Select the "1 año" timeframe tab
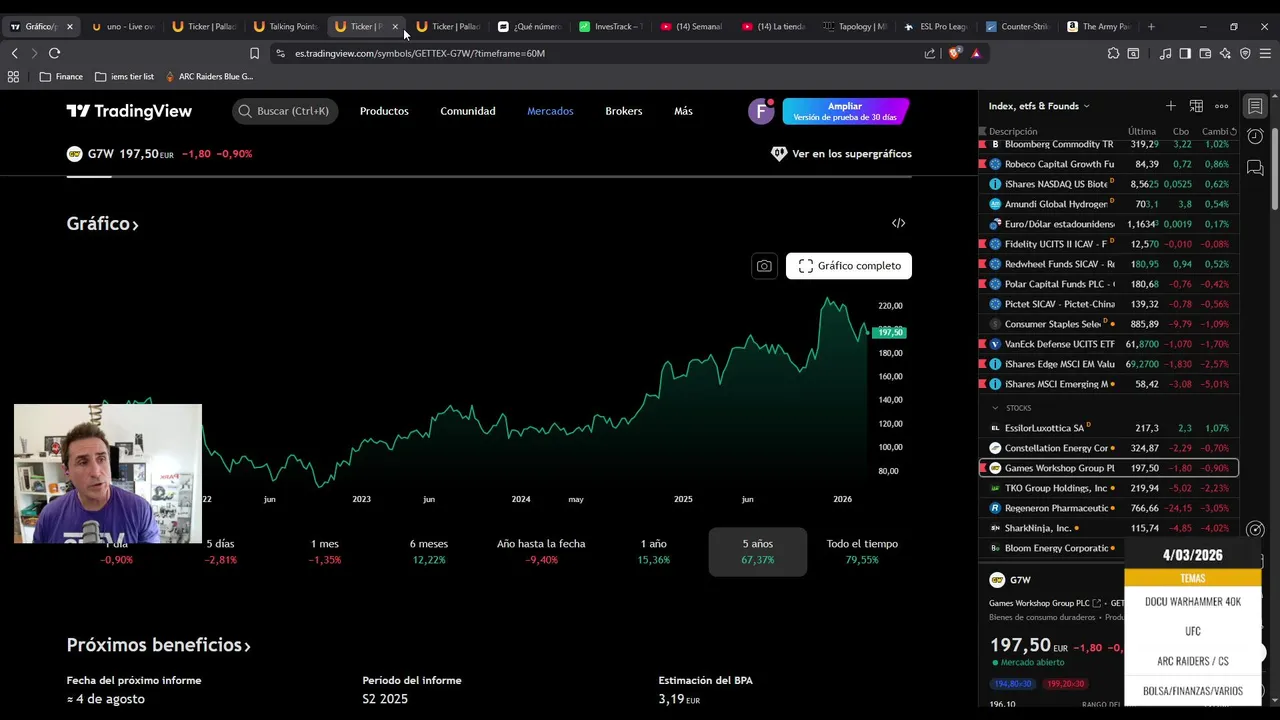Screen dimensions: 1280x720 coord(653,551)
